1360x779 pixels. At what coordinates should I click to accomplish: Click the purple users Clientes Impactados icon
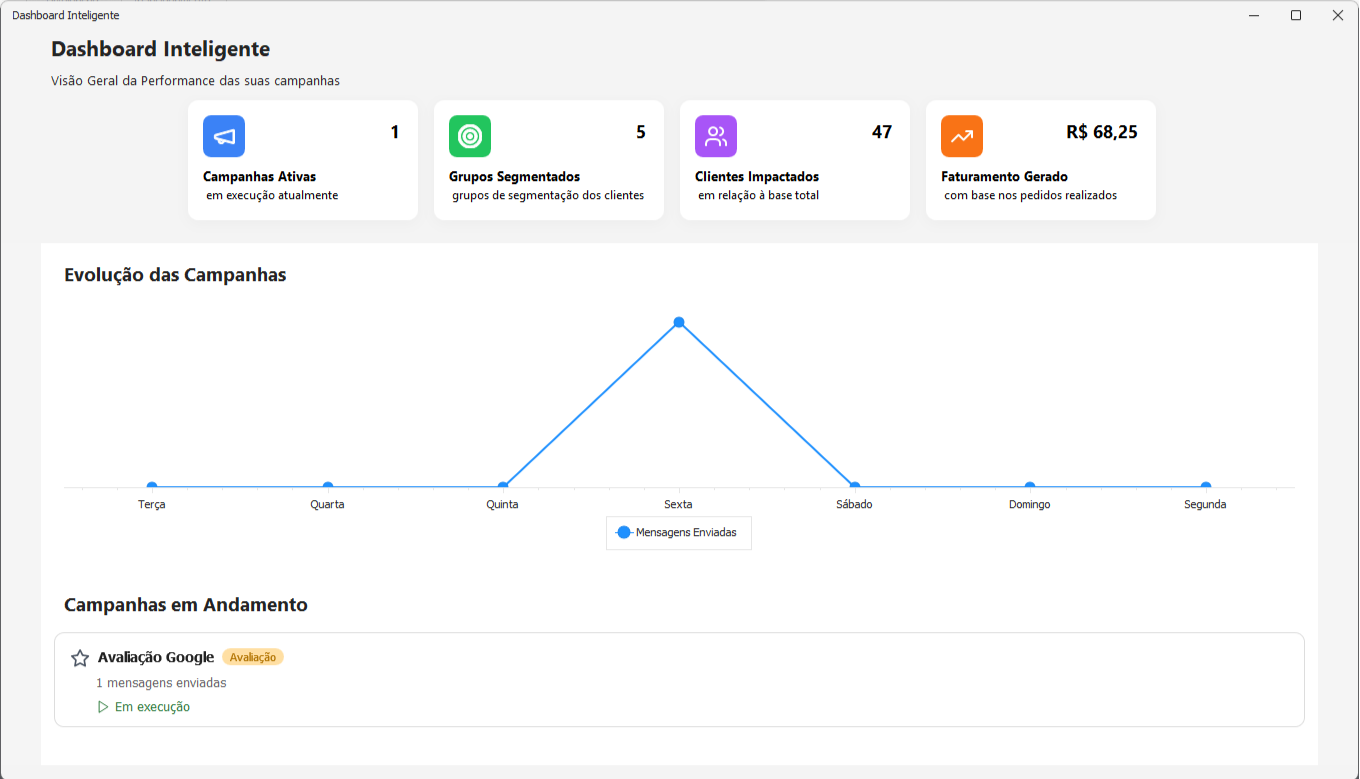coord(716,136)
